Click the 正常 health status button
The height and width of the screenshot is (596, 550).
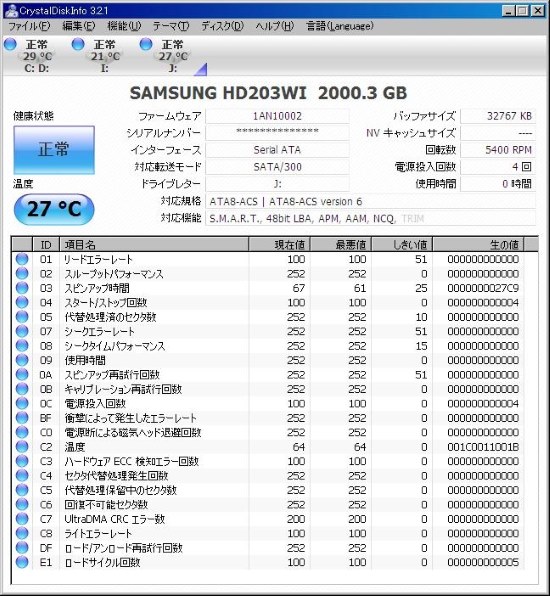(x=54, y=150)
